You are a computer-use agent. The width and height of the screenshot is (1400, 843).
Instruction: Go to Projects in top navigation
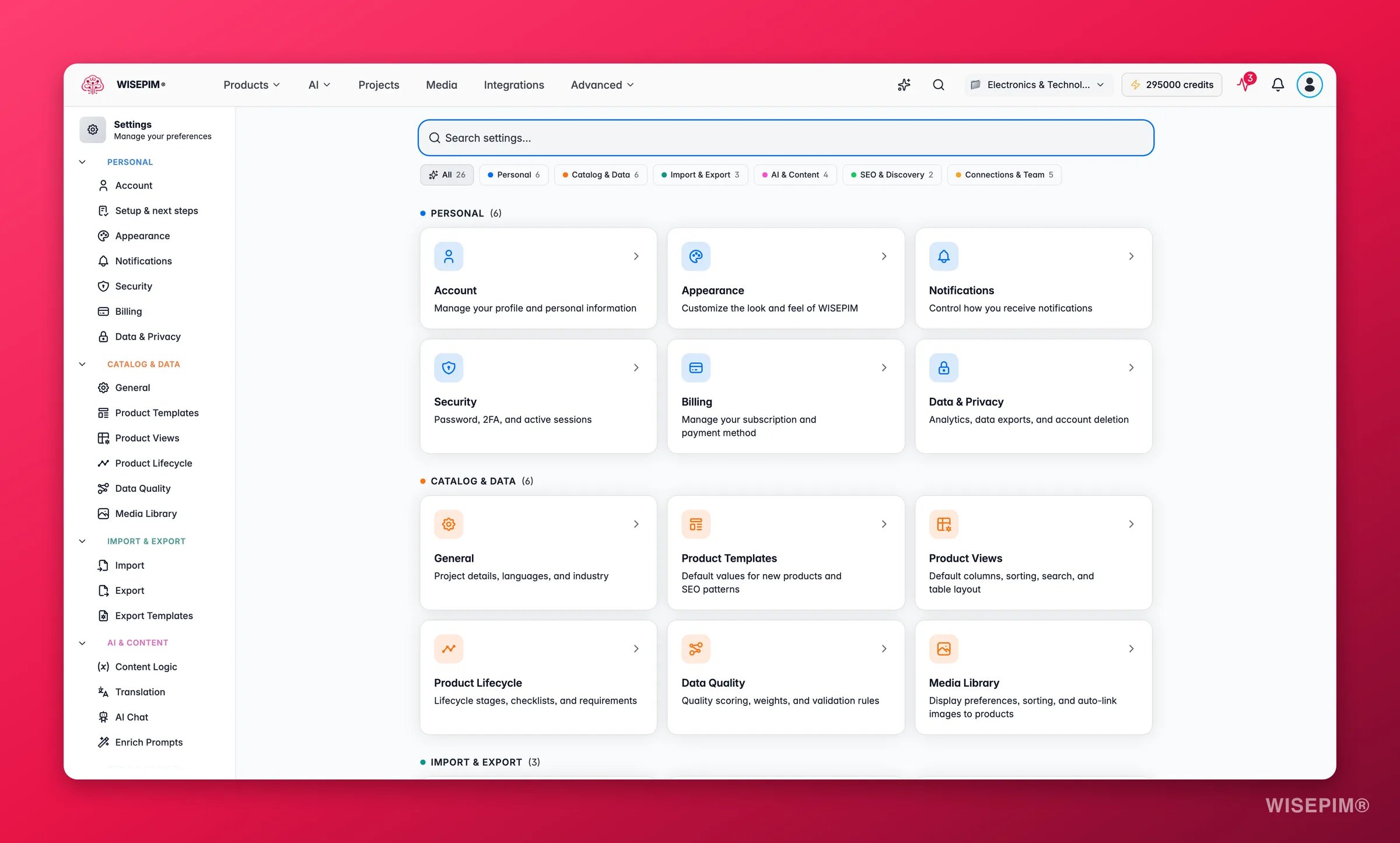coord(379,85)
